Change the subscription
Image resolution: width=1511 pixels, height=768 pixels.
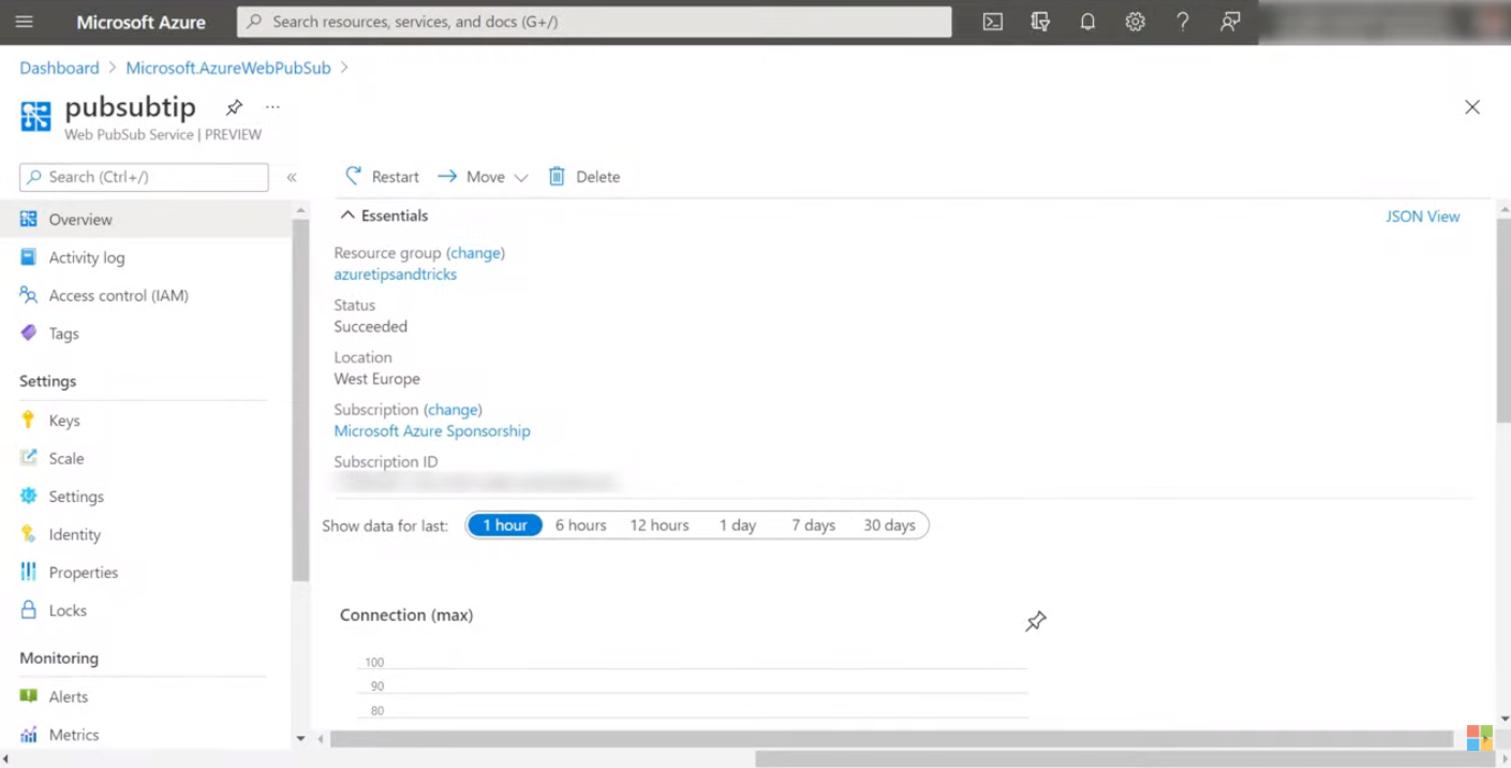pyautogui.click(x=452, y=409)
